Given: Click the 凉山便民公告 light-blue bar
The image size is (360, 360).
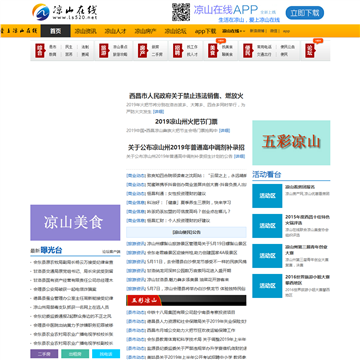Looking at the screenshot, I should click(186, 232).
